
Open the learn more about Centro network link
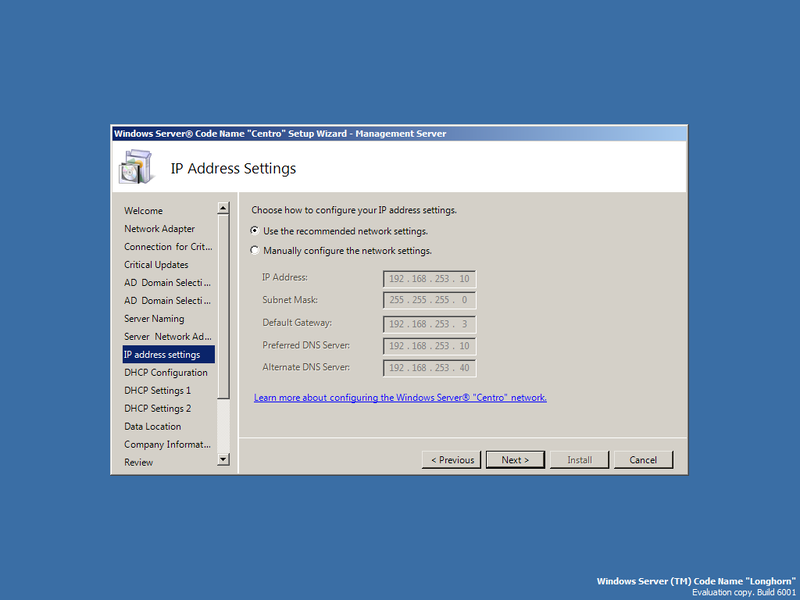pos(400,397)
